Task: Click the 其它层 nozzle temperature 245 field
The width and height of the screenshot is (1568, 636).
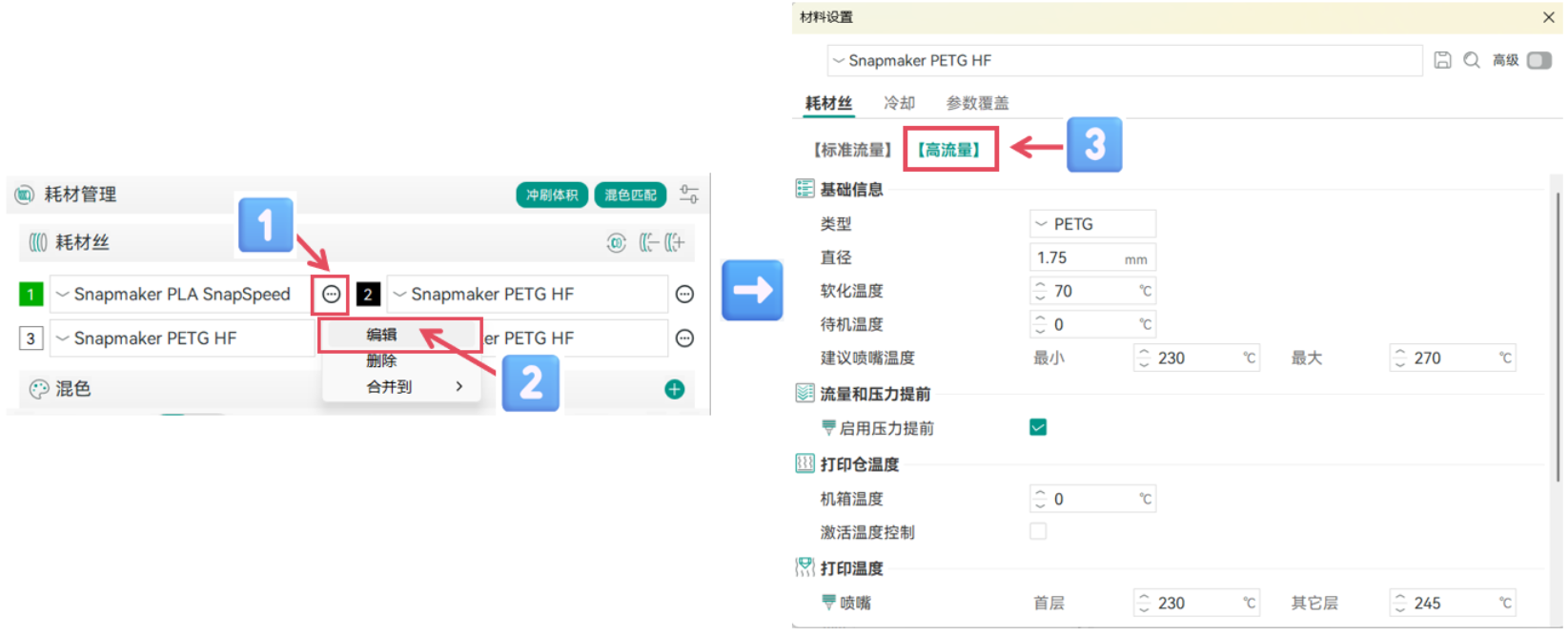Action: pos(1453,604)
